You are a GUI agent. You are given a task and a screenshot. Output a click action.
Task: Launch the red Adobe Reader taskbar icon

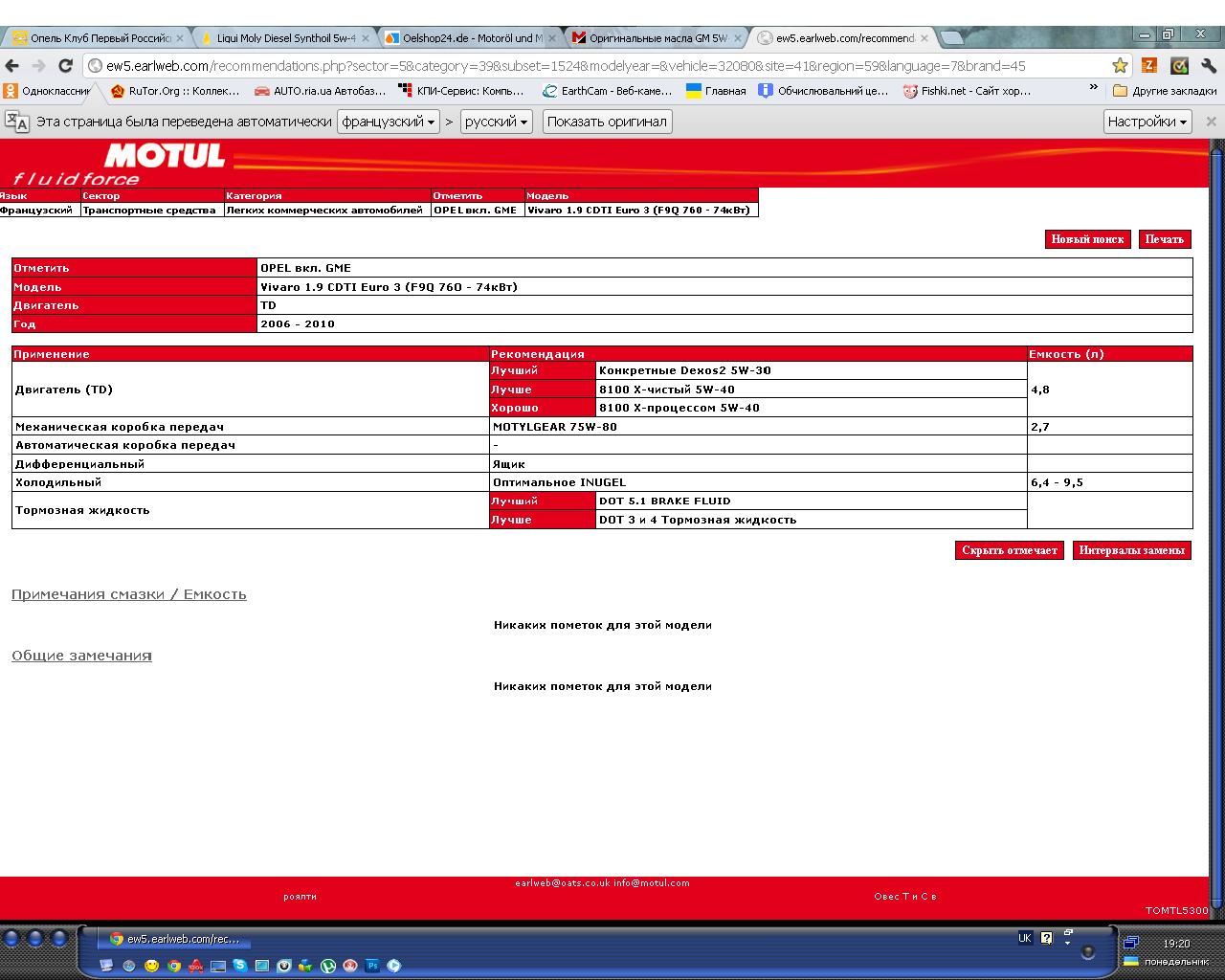196,966
